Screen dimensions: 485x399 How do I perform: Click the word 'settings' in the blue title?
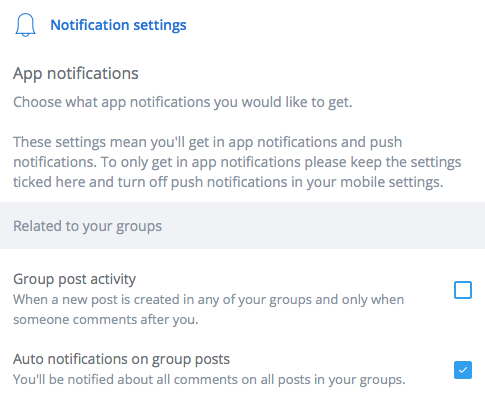click(x=160, y=25)
